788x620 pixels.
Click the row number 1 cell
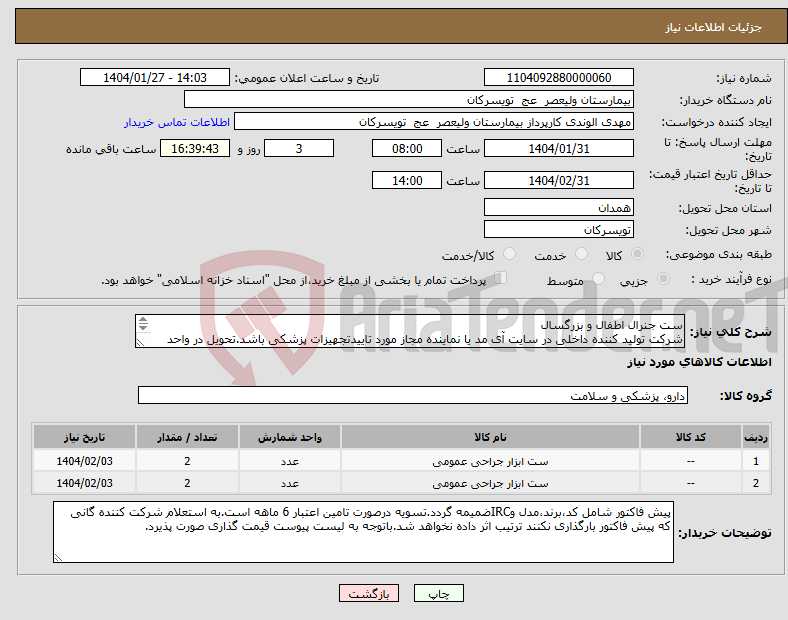click(755, 461)
